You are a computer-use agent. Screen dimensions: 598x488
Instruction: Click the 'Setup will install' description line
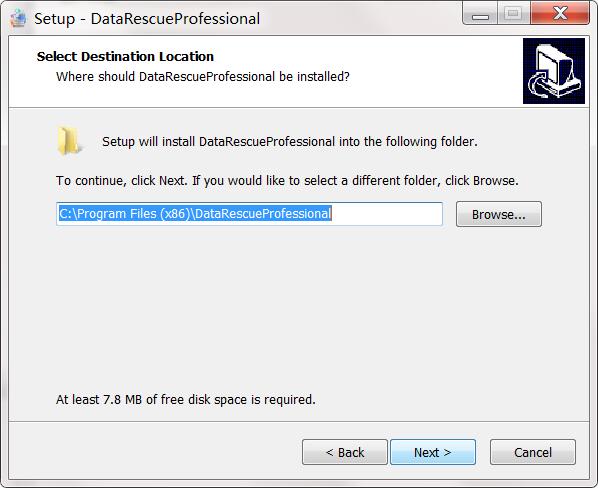tap(290, 142)
